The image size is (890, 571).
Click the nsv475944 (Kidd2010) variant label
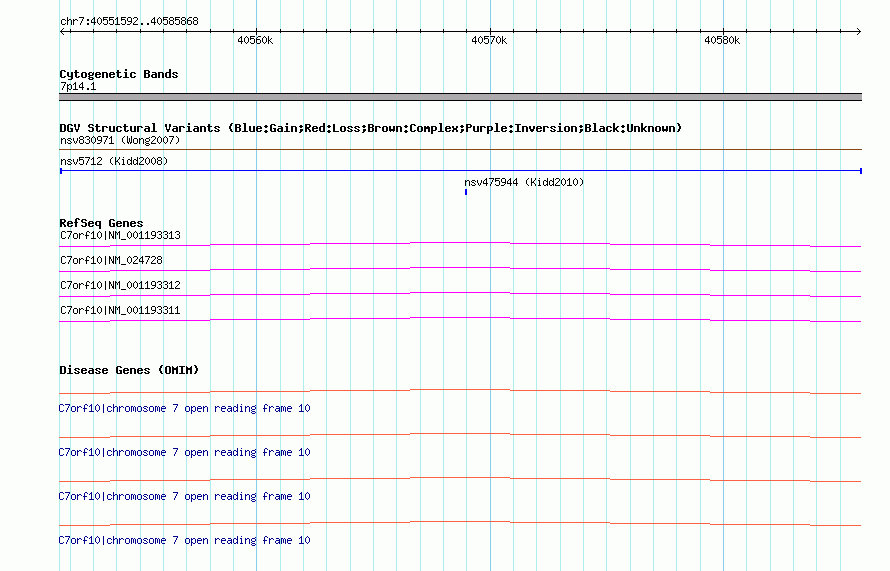524,182
